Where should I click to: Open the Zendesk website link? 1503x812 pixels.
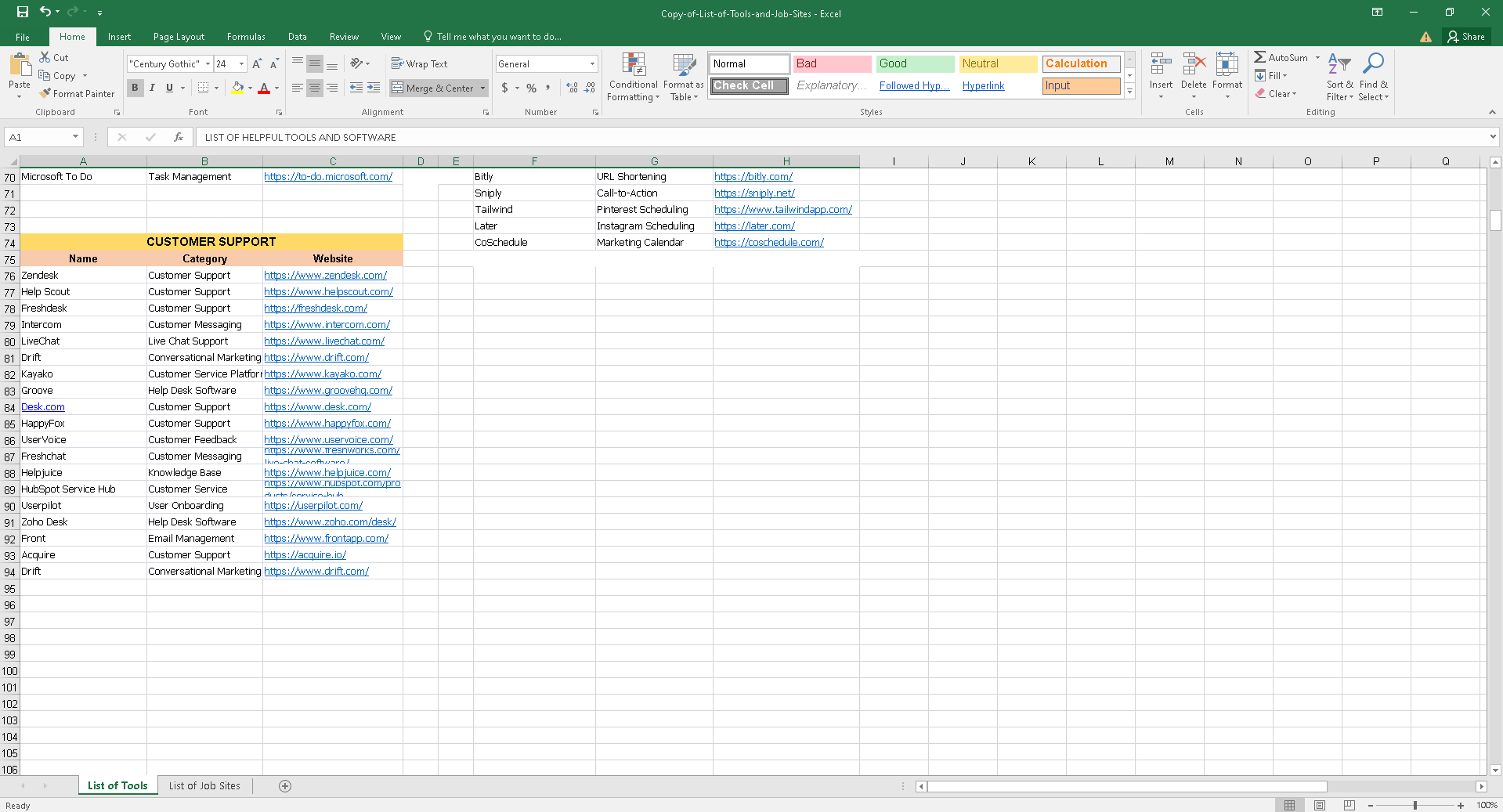click(326, 276)
